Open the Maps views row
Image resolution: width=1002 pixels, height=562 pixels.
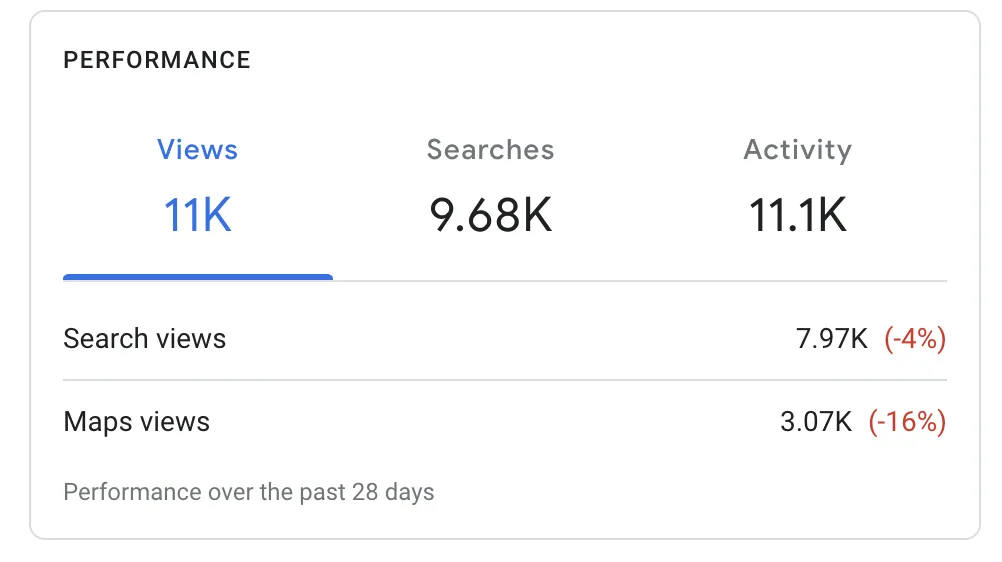505,421
